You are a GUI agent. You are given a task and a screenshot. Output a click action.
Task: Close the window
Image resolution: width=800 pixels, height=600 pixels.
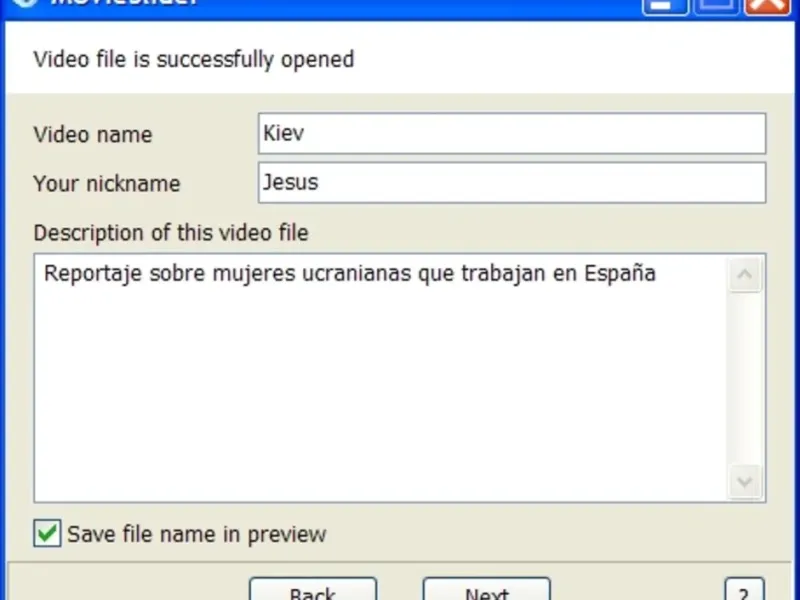tap(767, 6)
